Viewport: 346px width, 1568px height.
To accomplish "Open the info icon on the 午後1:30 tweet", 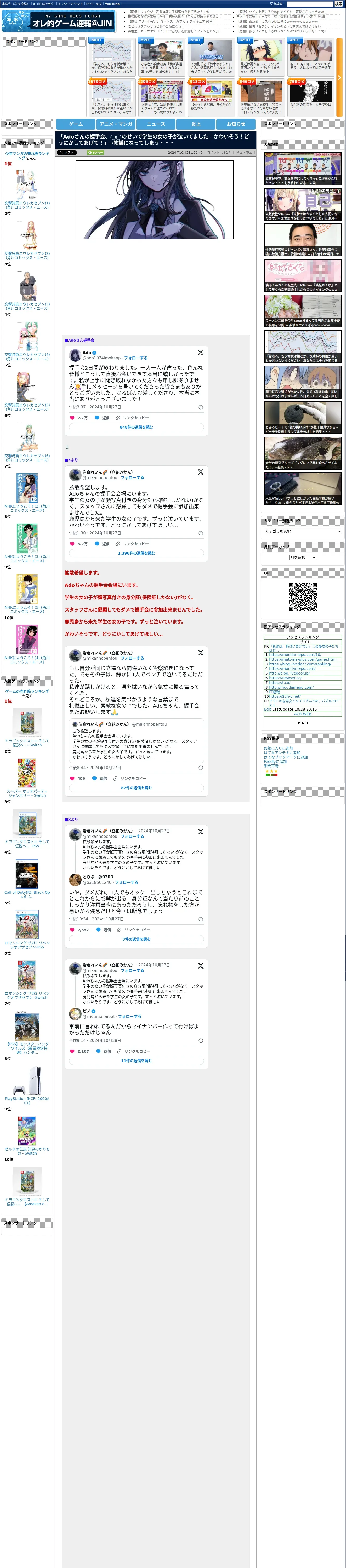I will [x=201, y=533].
